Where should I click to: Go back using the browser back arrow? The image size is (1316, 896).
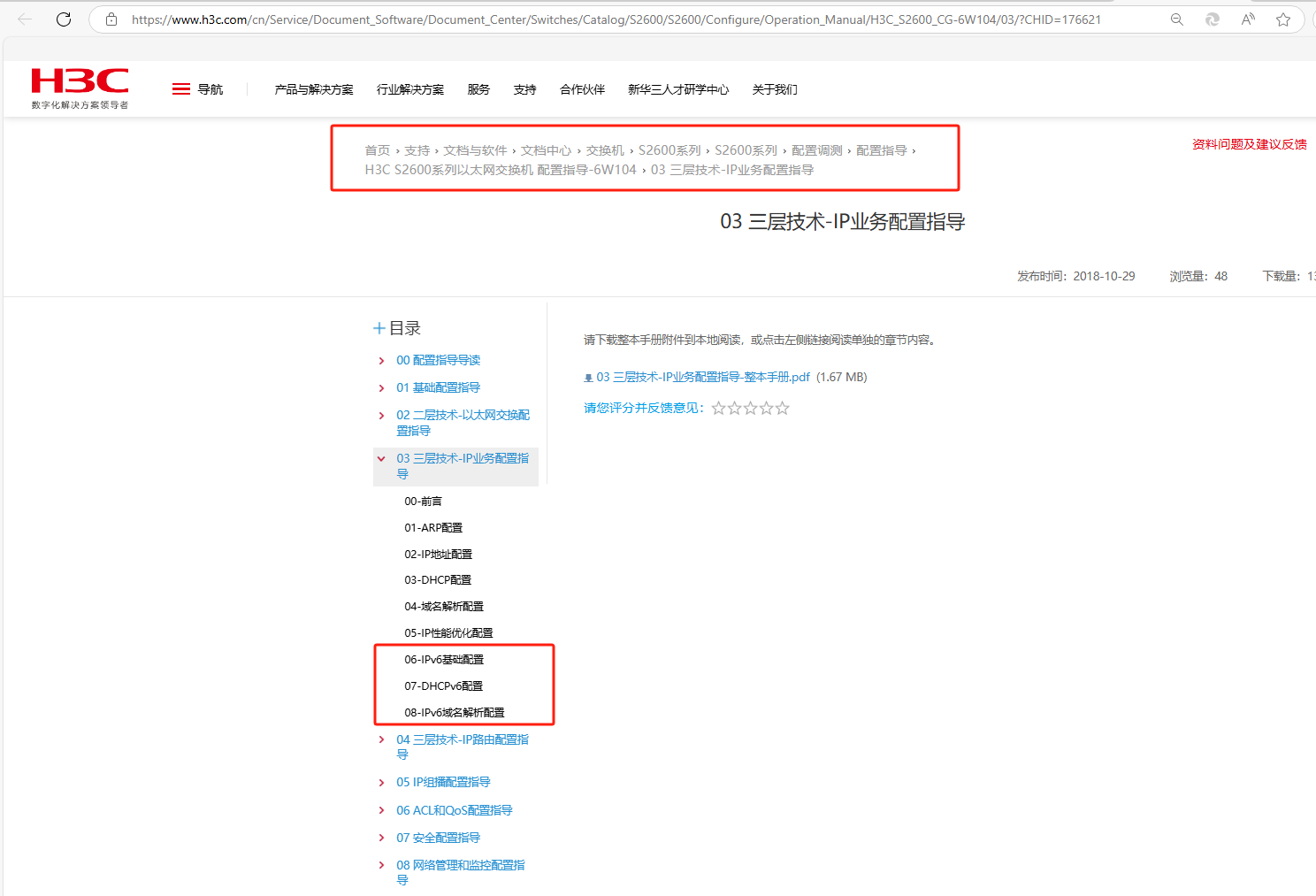point(25,19)
